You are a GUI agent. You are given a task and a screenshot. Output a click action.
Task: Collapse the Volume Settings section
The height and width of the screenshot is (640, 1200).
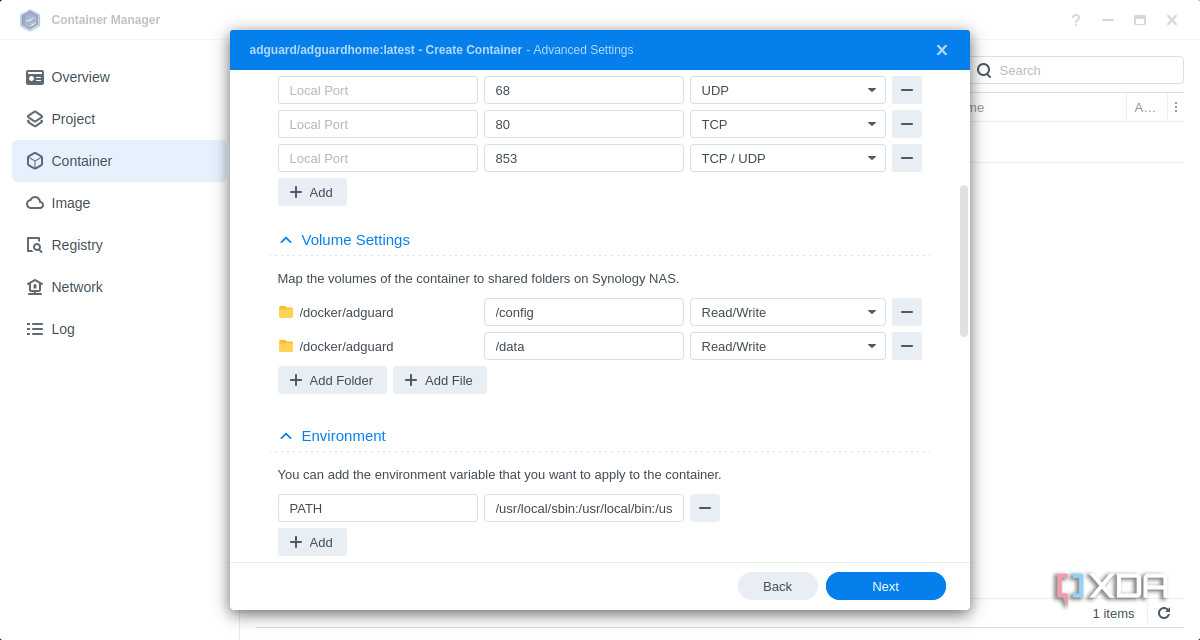tap(286, 240)
